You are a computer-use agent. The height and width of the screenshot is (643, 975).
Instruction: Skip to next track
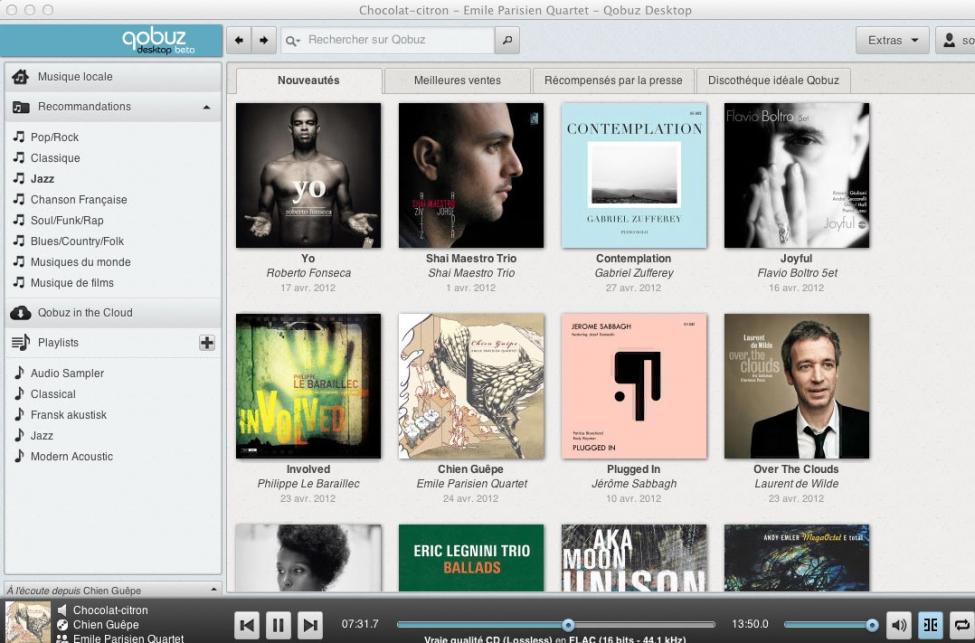310,625
